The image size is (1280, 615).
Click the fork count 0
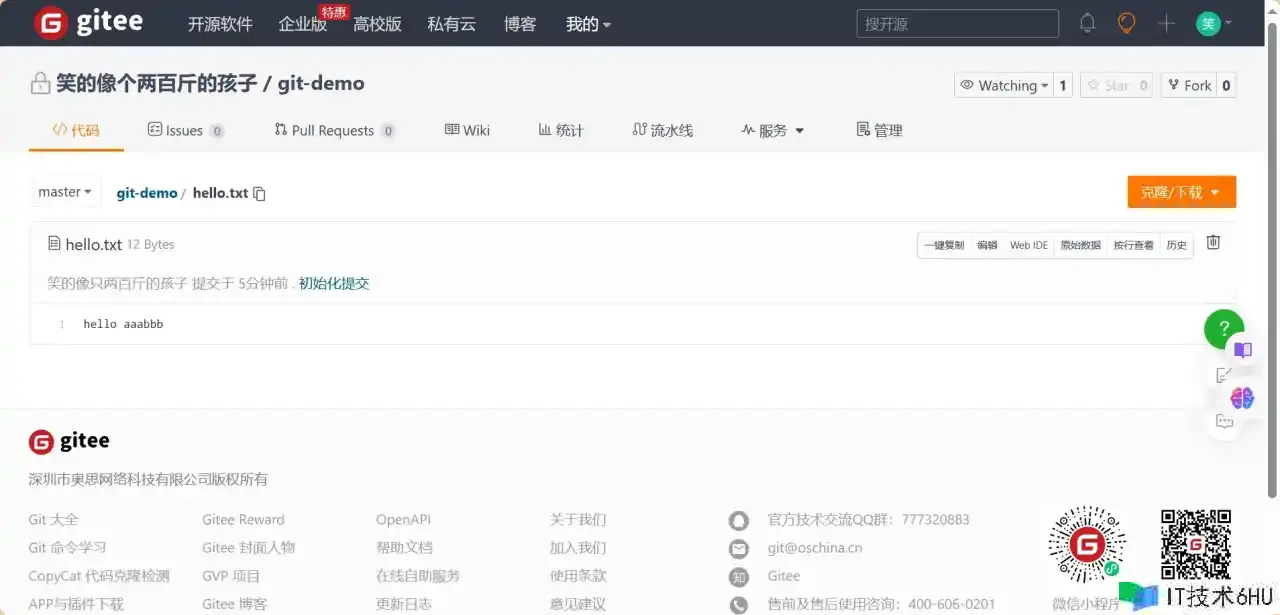[1227, 85]
